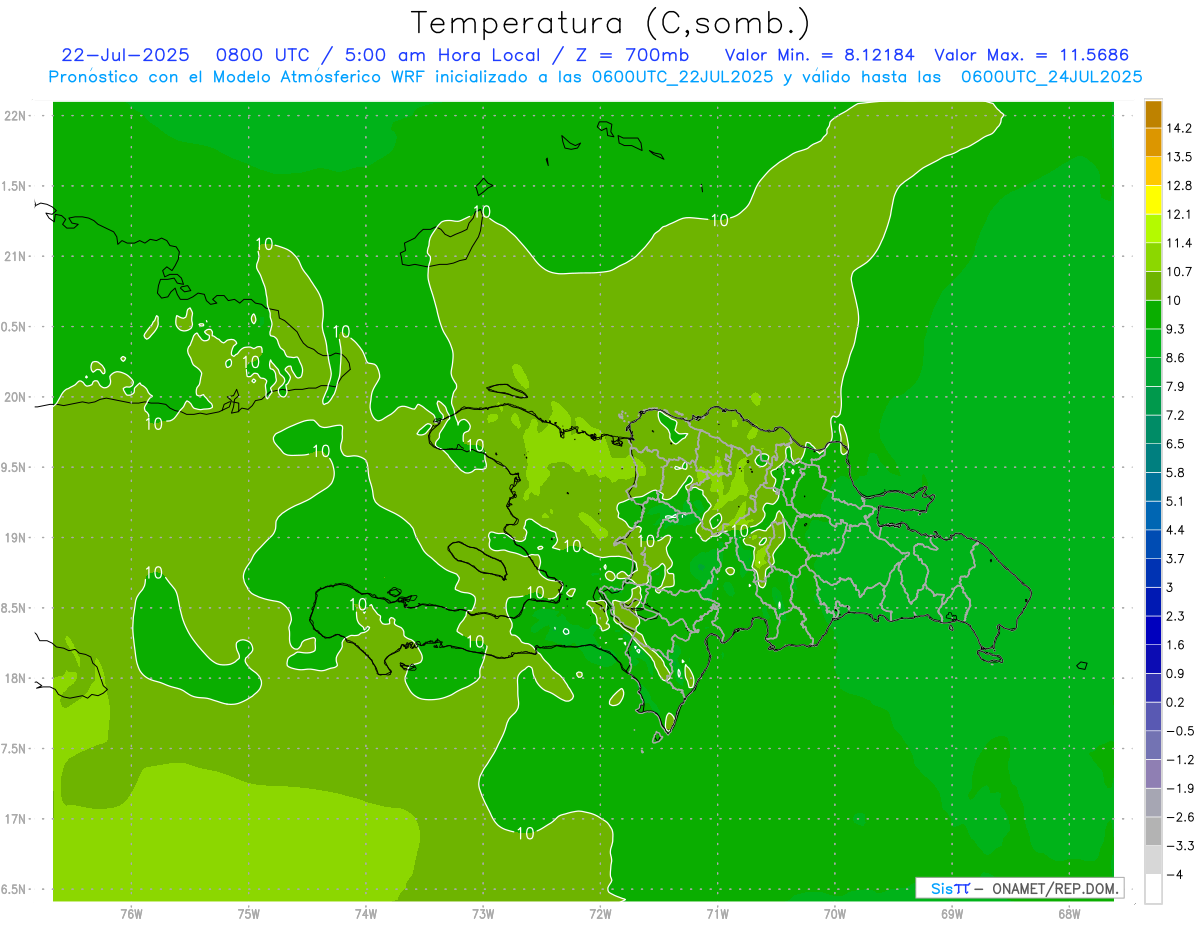Pick the white swatch below -4

coord(1153,888)
